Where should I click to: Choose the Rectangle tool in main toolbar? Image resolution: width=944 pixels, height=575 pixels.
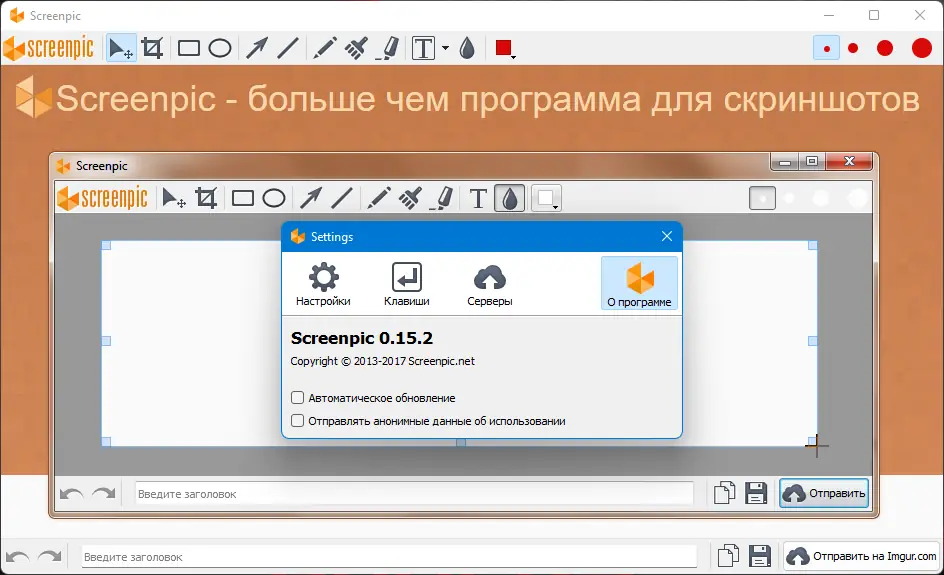pyautogui.click(x=189, y=48)
